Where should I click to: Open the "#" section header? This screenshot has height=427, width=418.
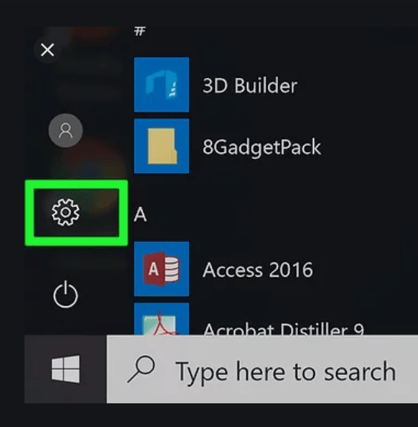coord(140,31)
